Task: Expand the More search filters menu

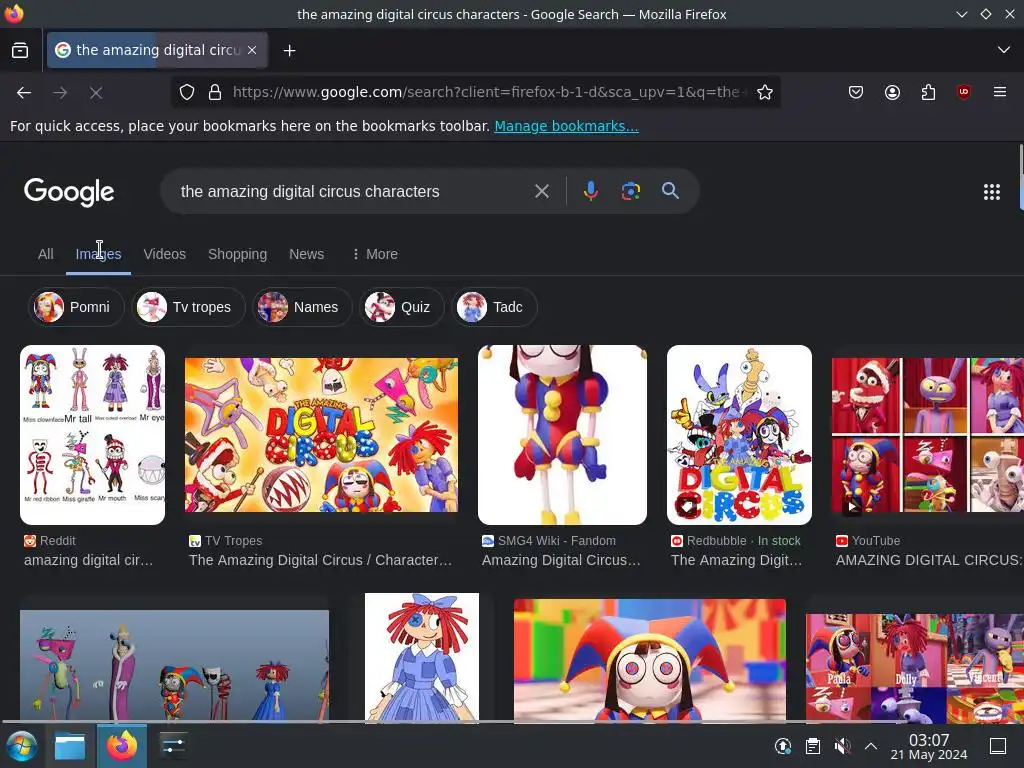Action: [375, 254]
